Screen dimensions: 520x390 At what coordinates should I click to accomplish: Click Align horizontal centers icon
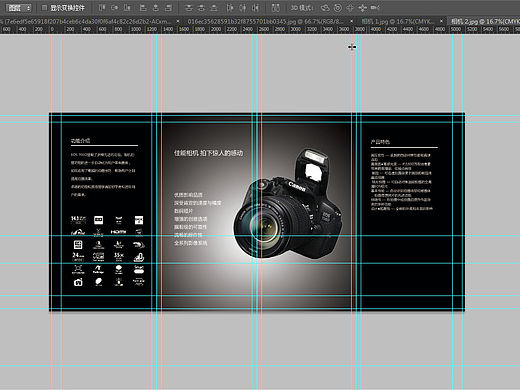156,8
